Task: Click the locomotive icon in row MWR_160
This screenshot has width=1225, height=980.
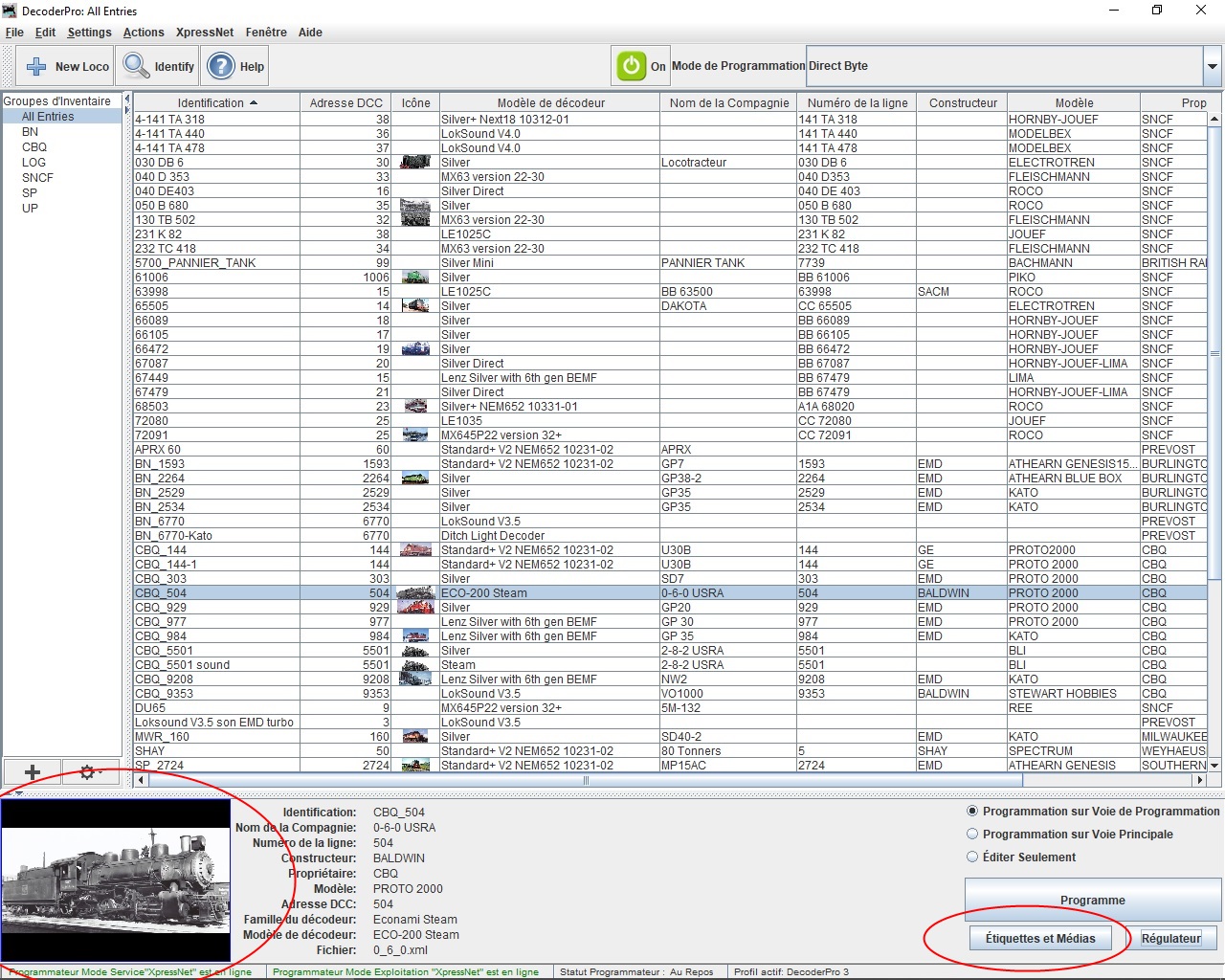Action: point(415,737)
